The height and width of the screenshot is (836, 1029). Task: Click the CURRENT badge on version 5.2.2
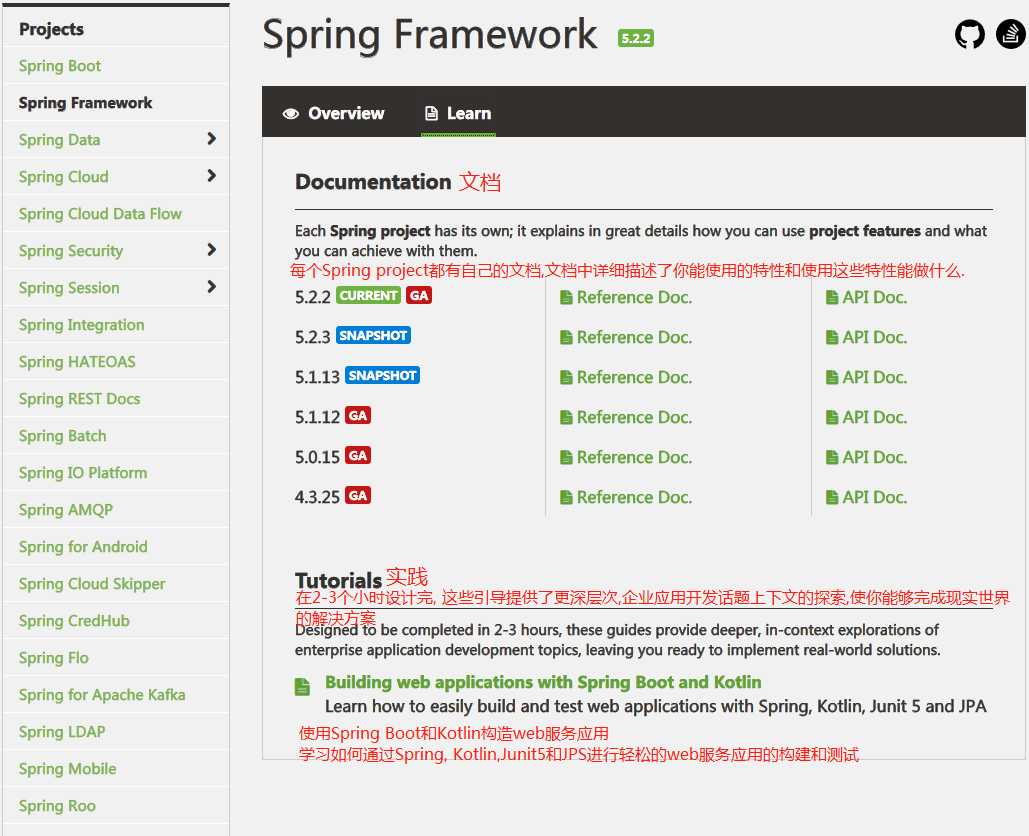368,295
